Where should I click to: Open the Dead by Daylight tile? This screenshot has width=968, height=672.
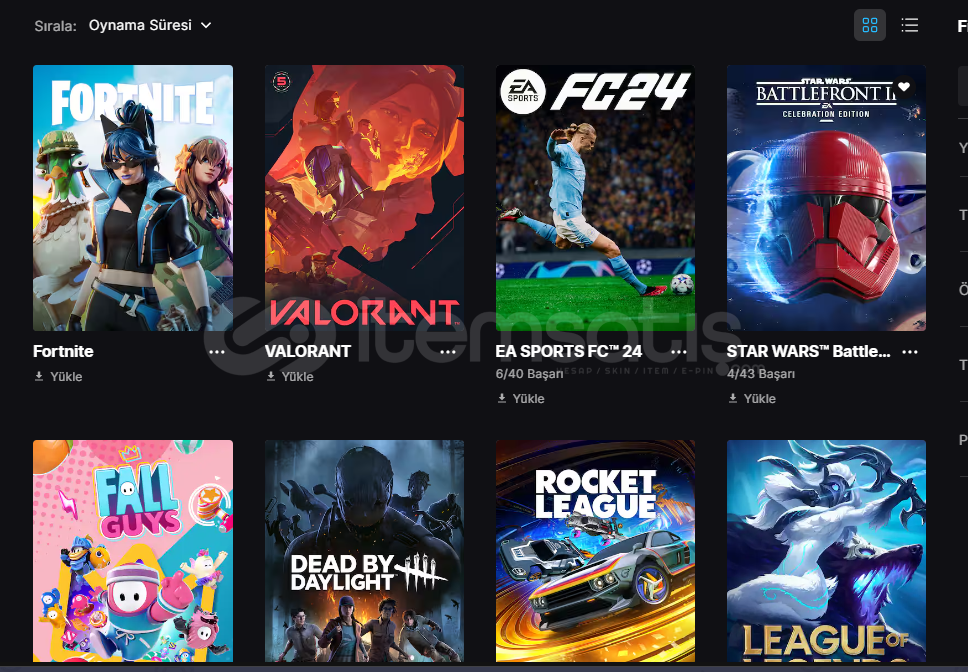(364, 551)
